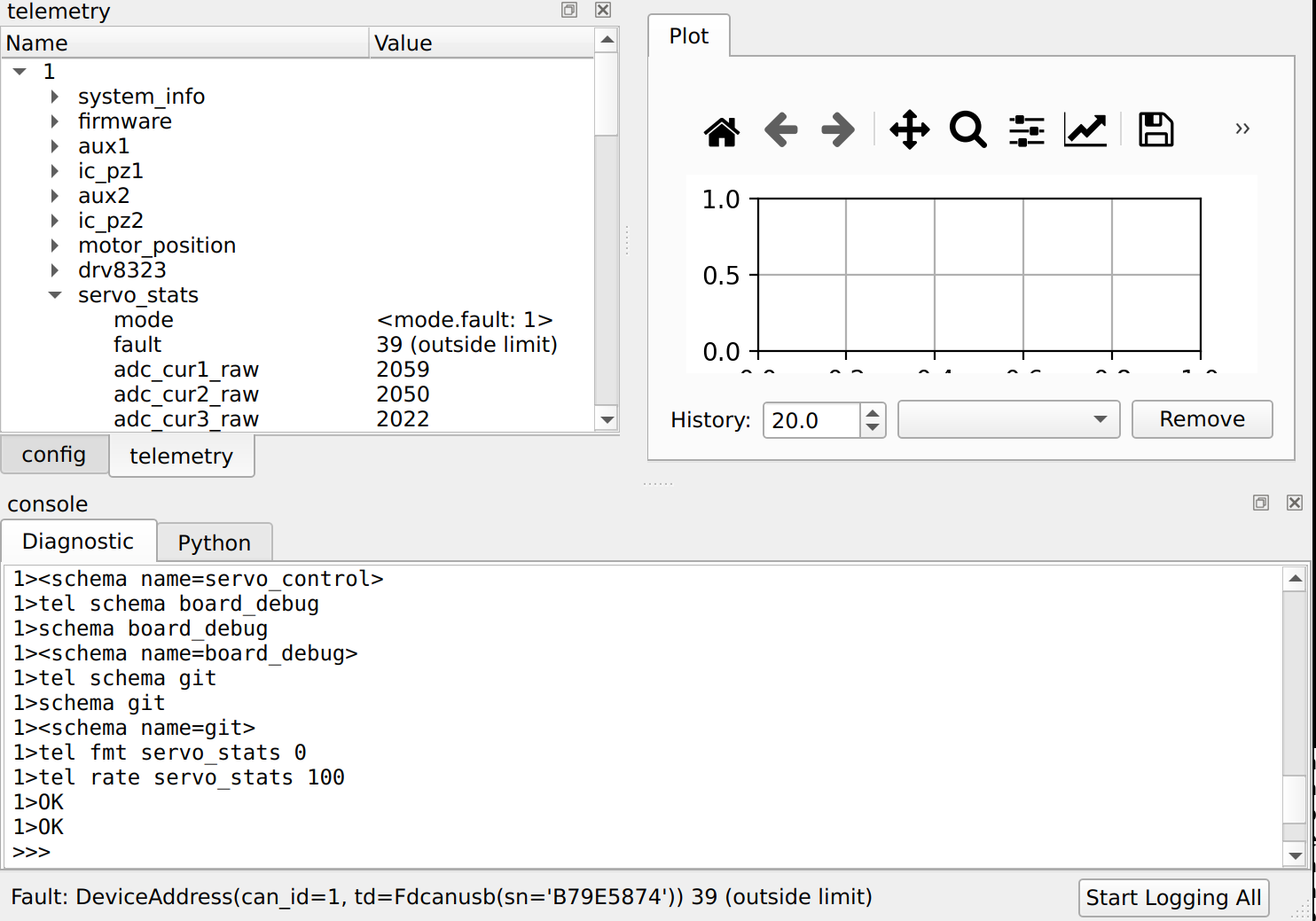Image resolution: width=1316 pixels, height=921 pixels.
Task: Expand the system_info tree node
Action: pos(55,97)
